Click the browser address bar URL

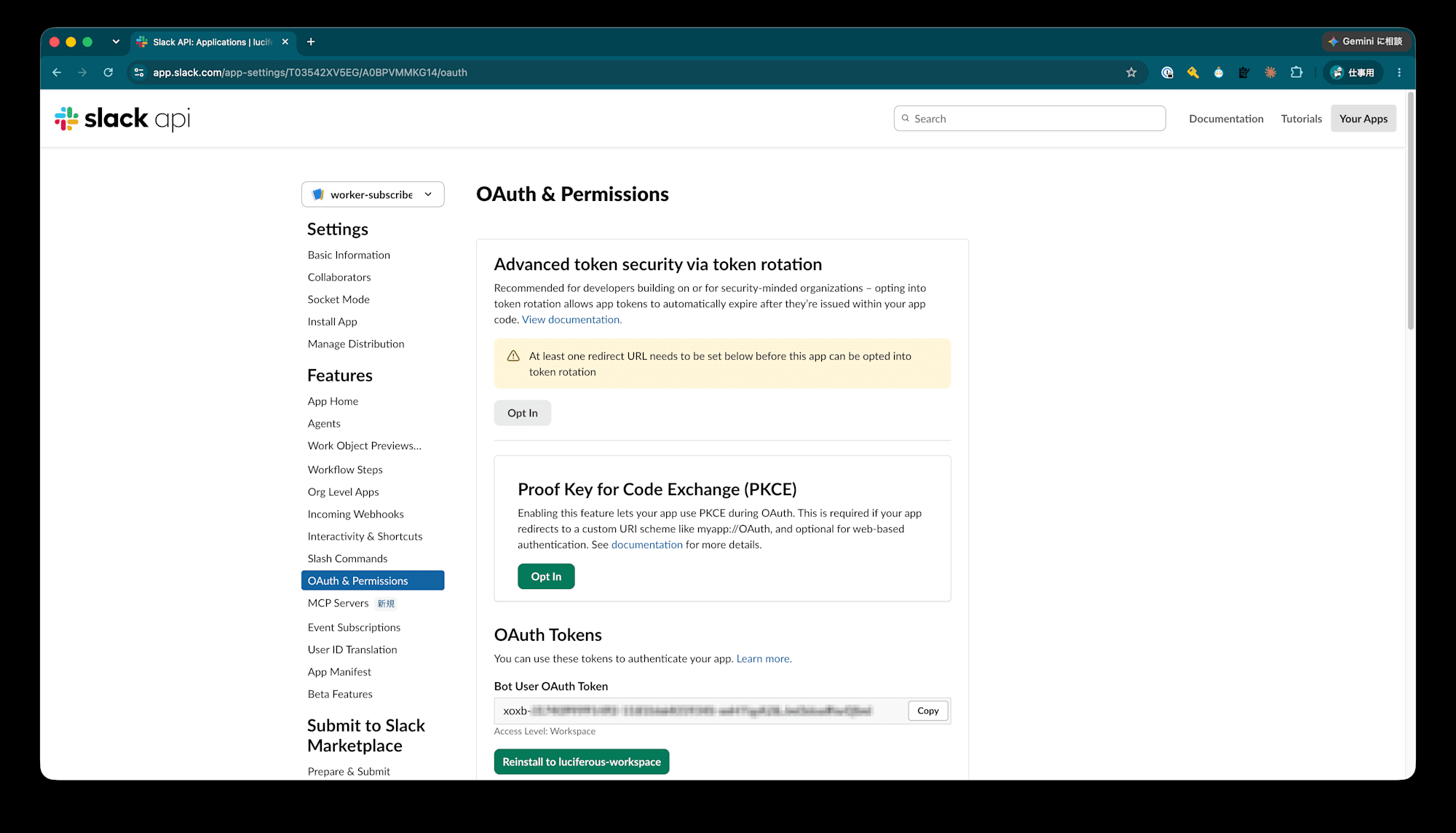click(x=310, y=72)
